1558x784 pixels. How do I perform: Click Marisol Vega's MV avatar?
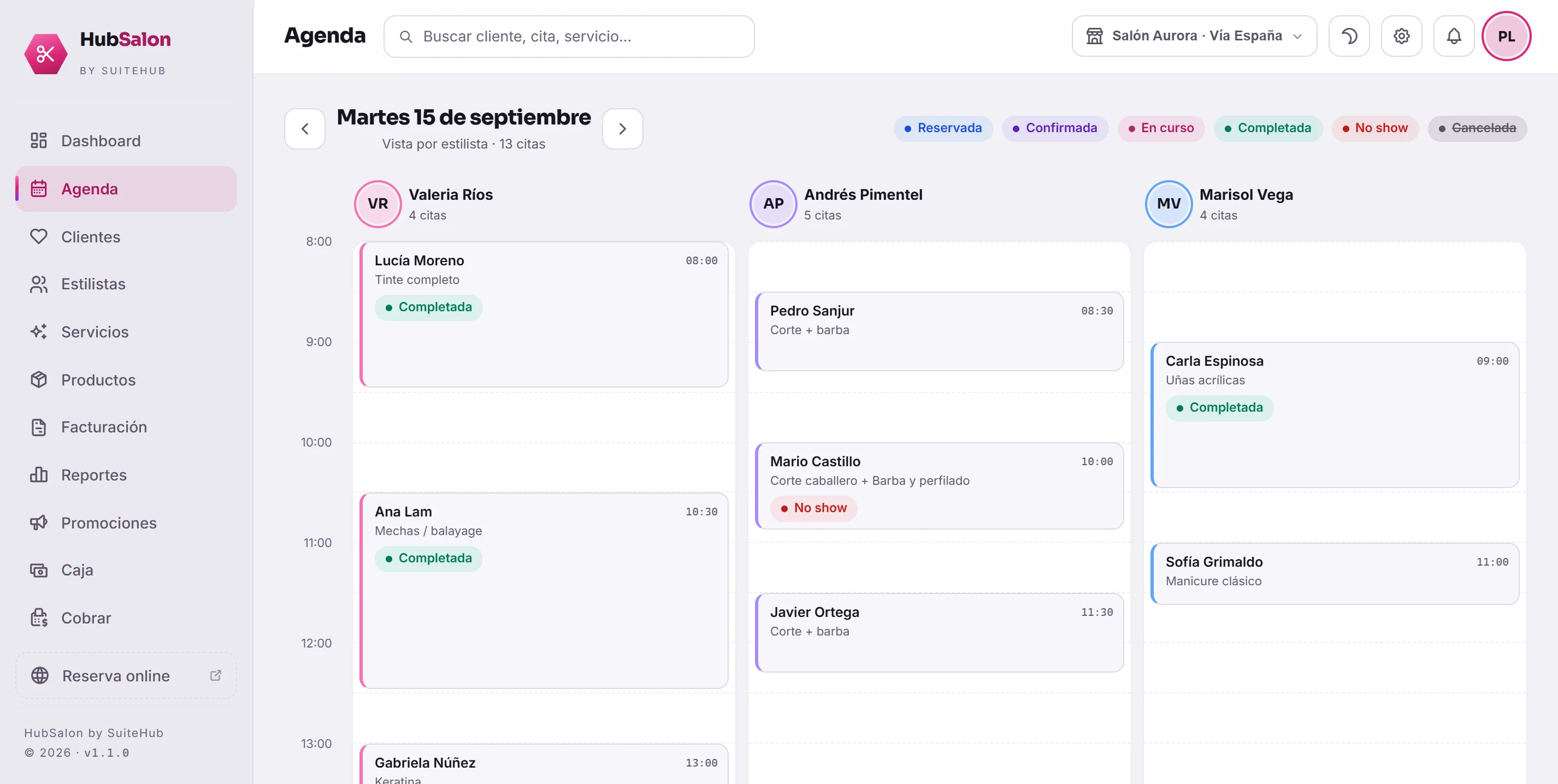click(1168, 204)
